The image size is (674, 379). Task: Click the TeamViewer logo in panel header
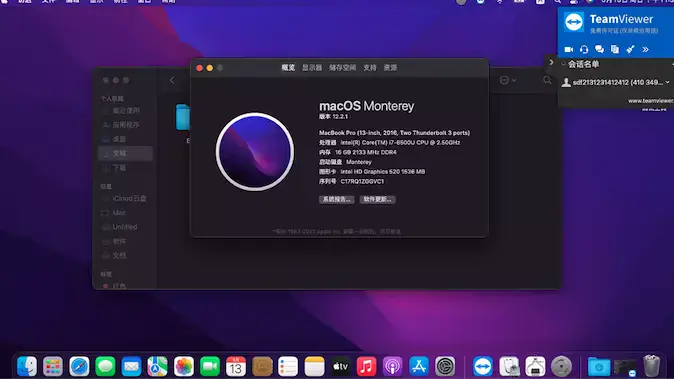(x=574, y=21)
